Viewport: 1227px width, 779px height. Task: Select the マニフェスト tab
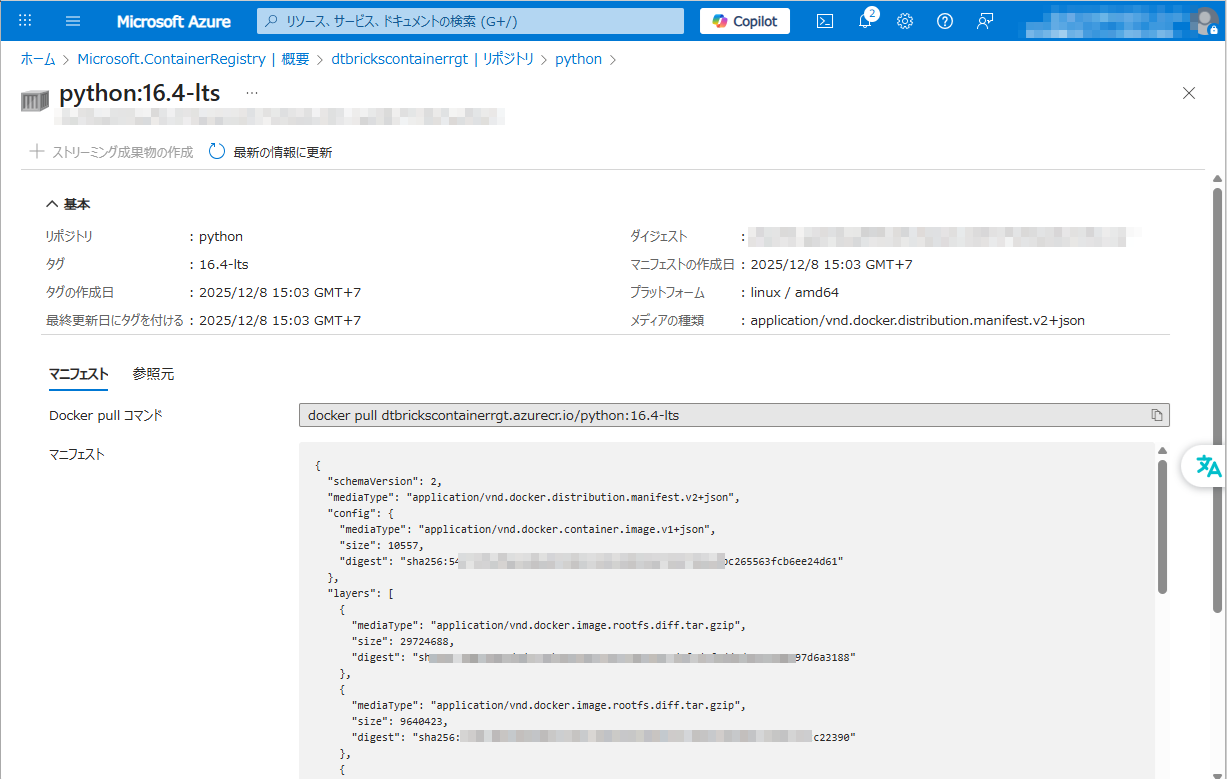click(78, 374)
